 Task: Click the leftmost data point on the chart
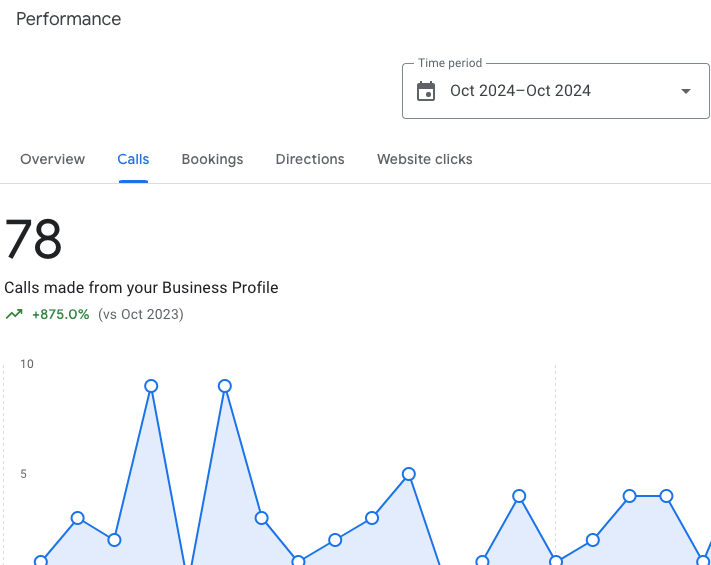[41, 562]
